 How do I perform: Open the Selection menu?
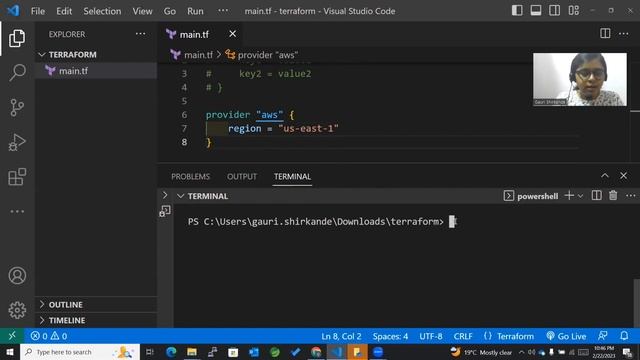click(102, 11)
